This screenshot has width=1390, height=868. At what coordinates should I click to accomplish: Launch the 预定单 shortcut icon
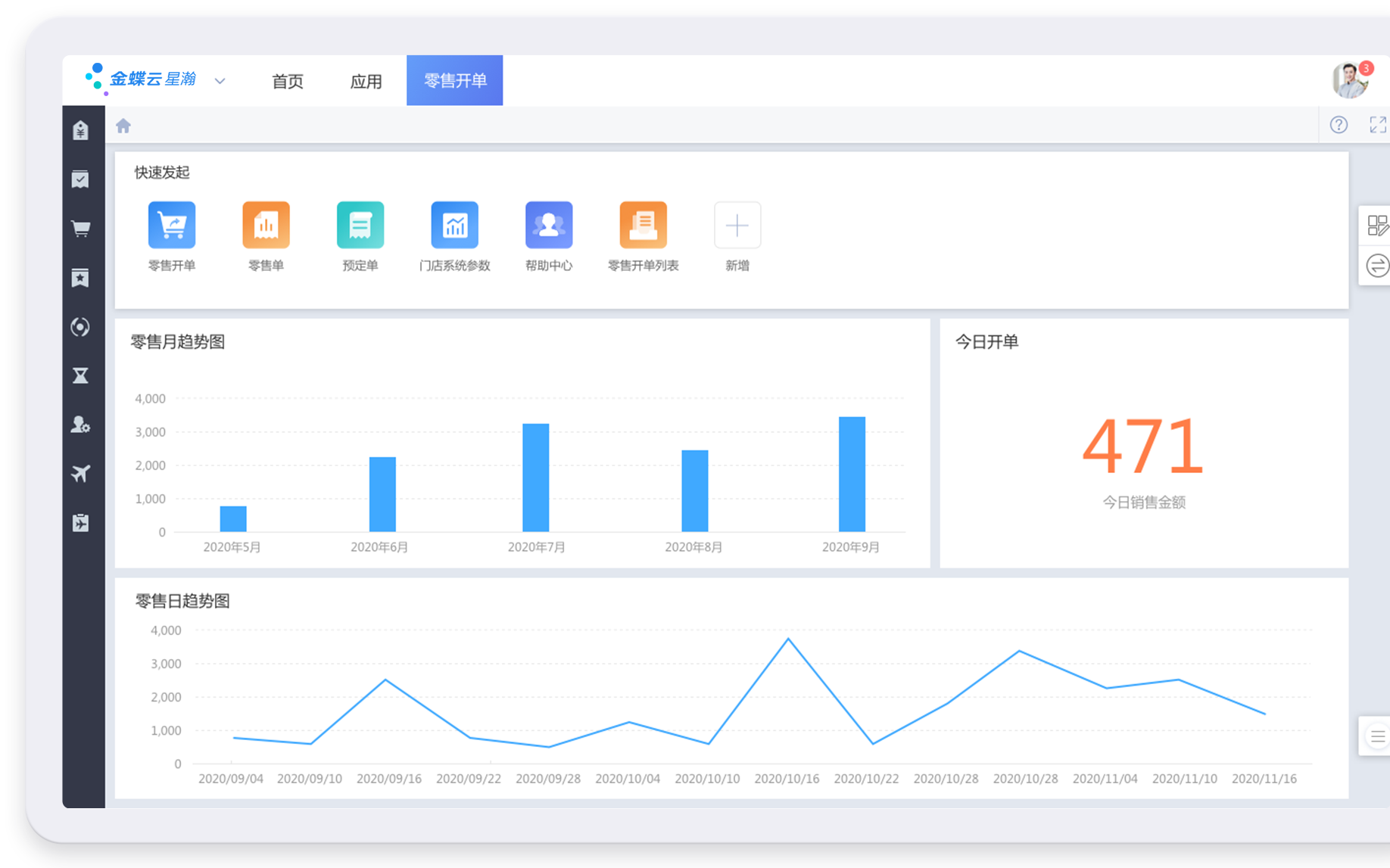pos(360,226)
